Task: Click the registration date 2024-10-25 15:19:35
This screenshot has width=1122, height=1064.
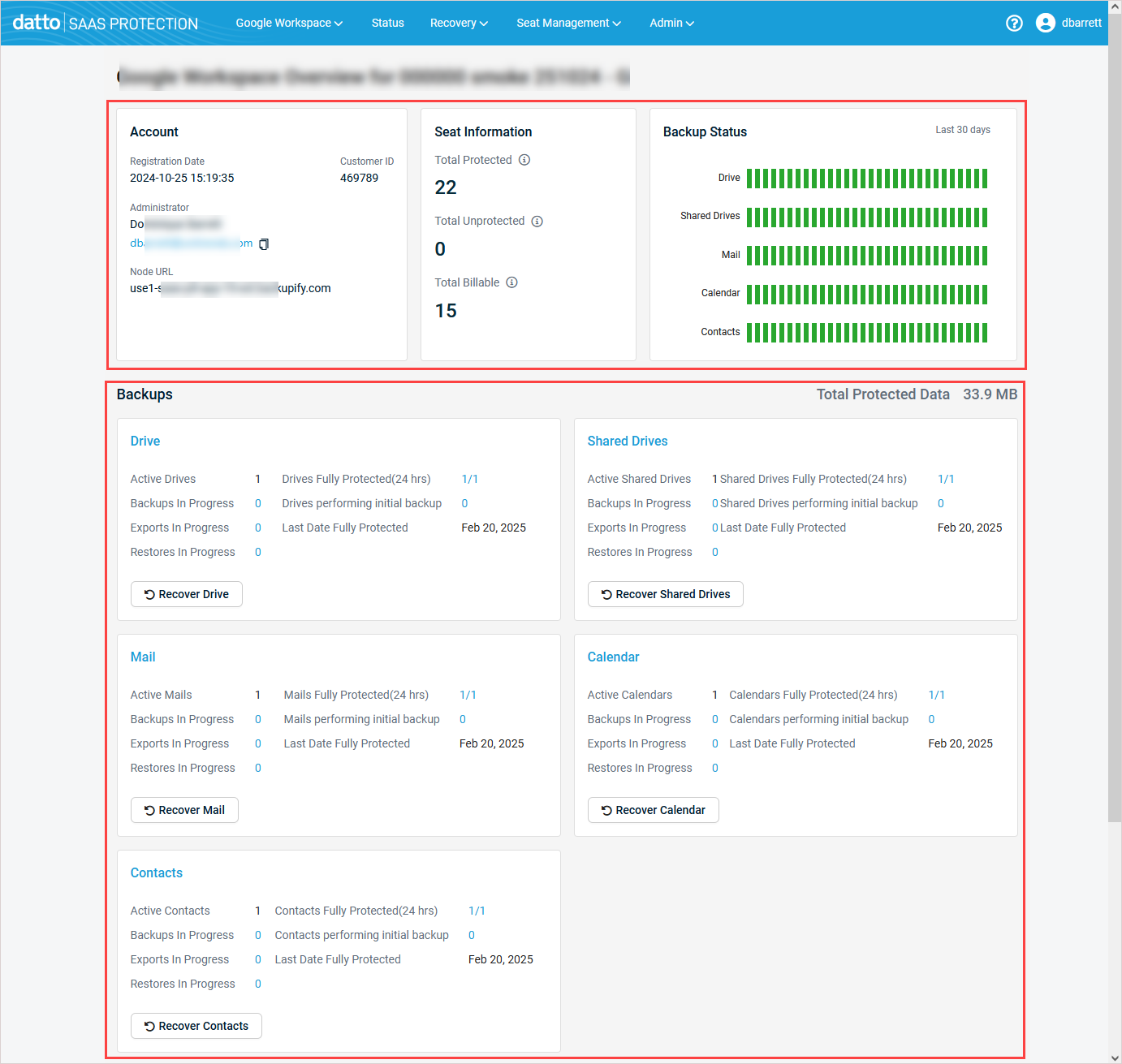Action: click(x=182, y=178)
